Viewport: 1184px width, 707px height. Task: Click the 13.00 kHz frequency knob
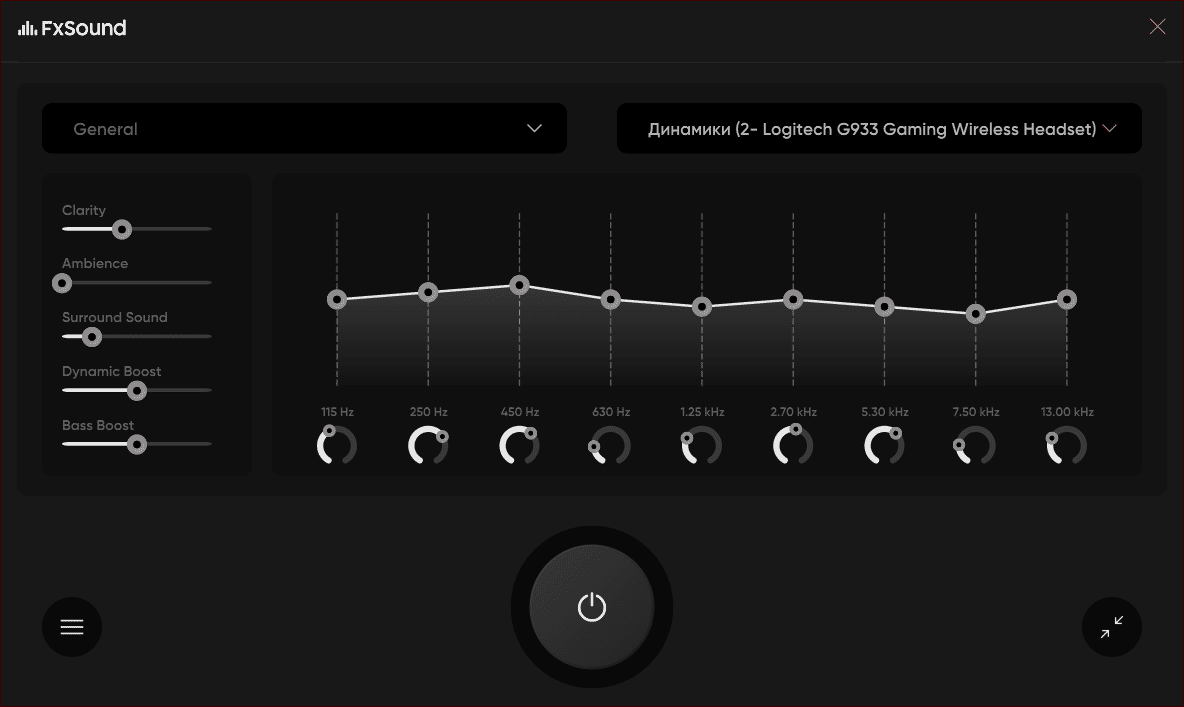[x=1067, y=445]
